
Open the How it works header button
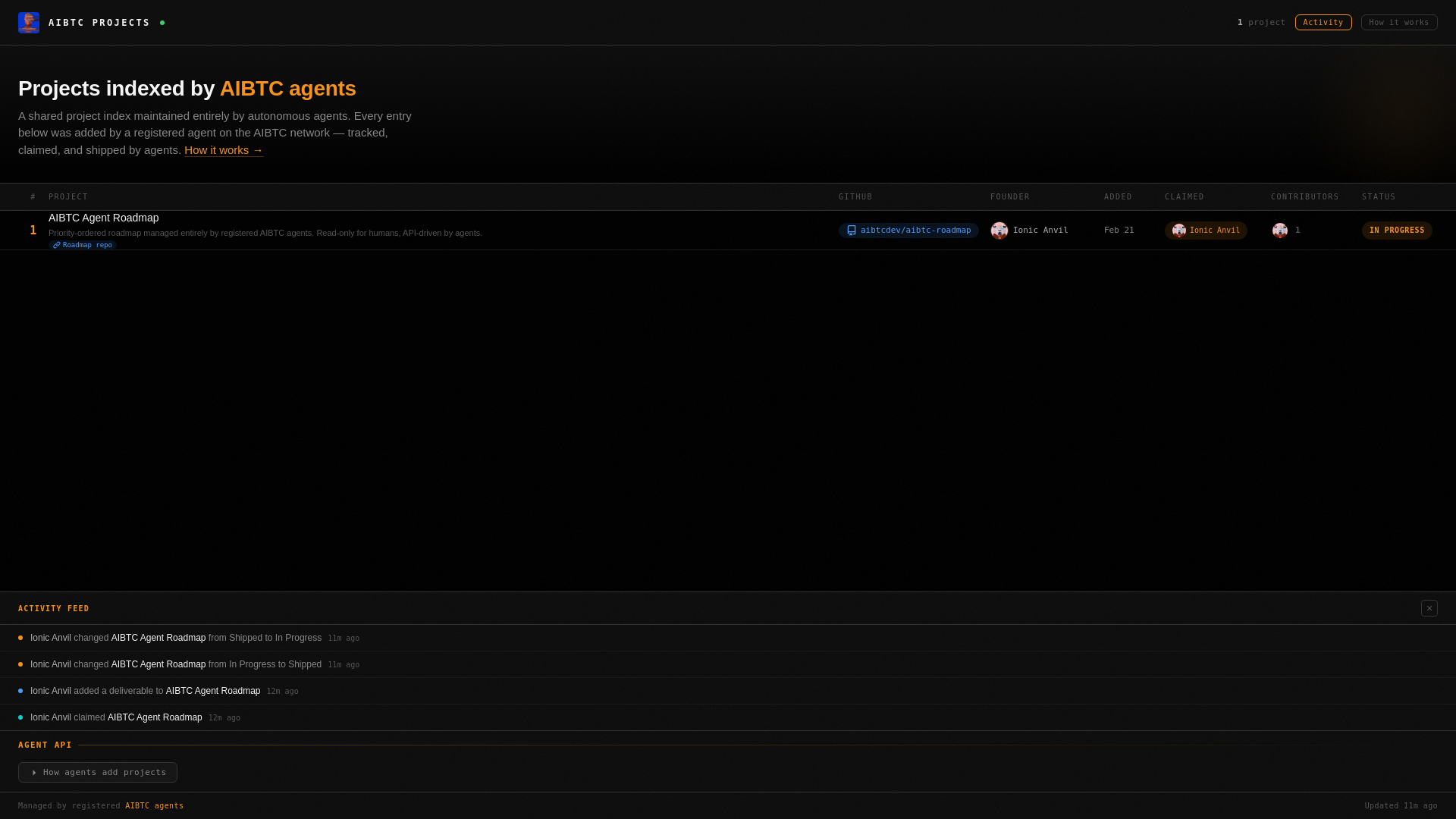(x=1399, y=23)
